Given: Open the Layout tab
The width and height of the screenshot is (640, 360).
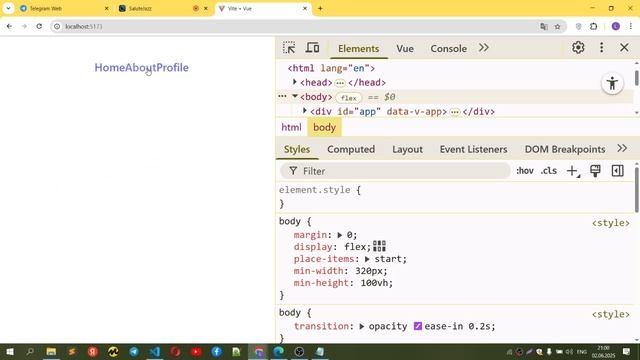Looking at the screenshot, I should tap(407, 149).
